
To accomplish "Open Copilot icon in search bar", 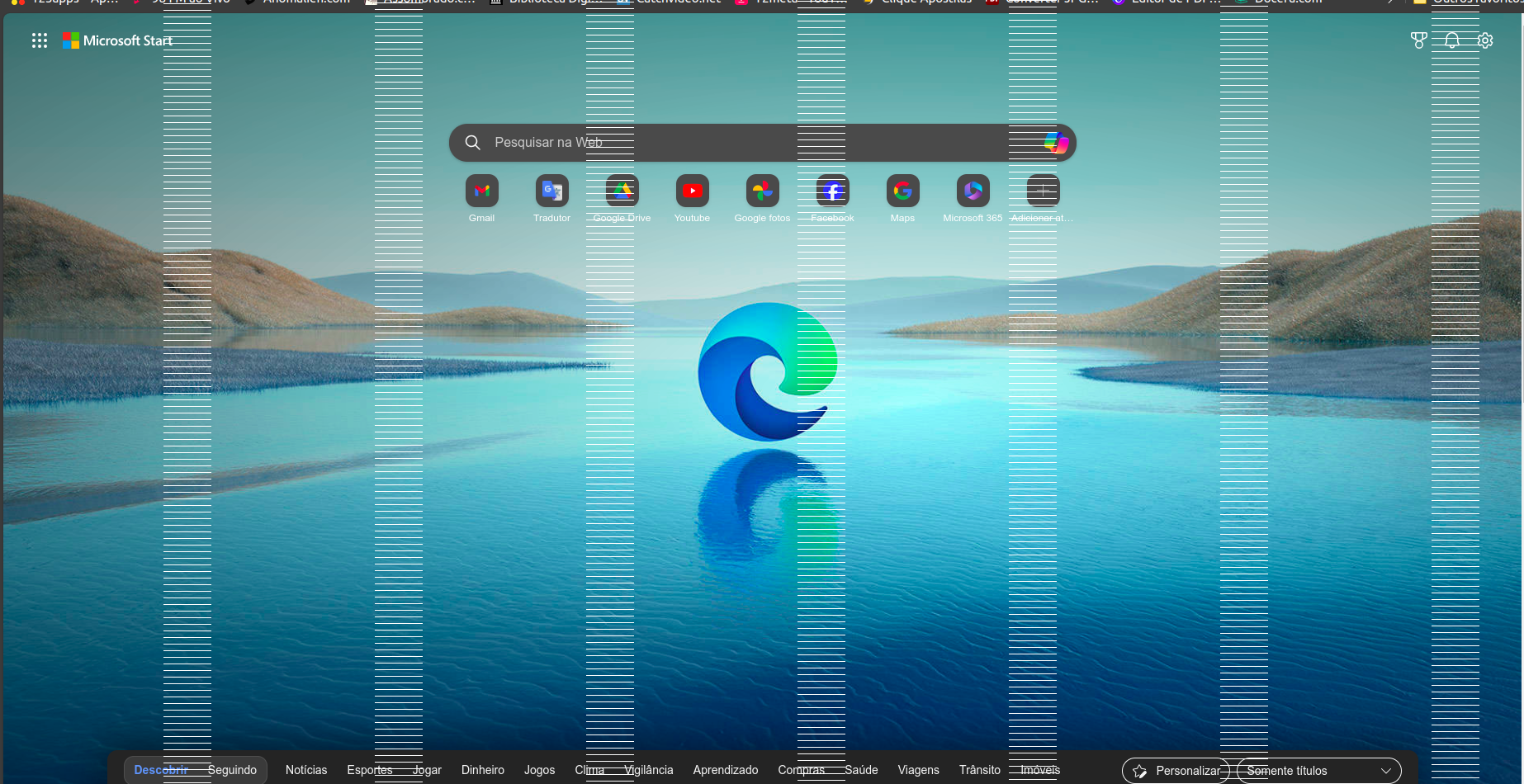I will click(1056, 143).
